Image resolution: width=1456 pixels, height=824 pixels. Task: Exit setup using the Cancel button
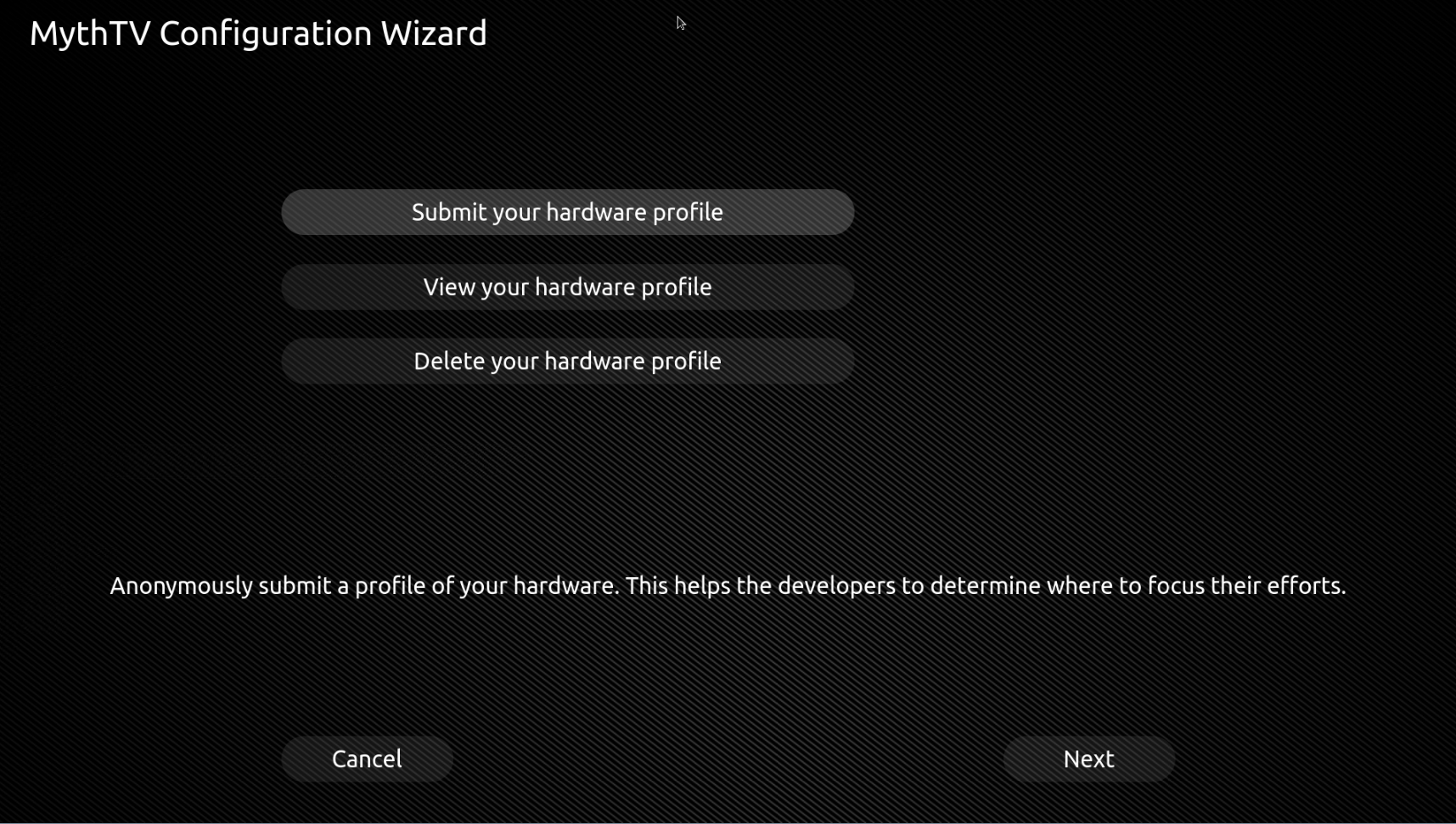367,759
